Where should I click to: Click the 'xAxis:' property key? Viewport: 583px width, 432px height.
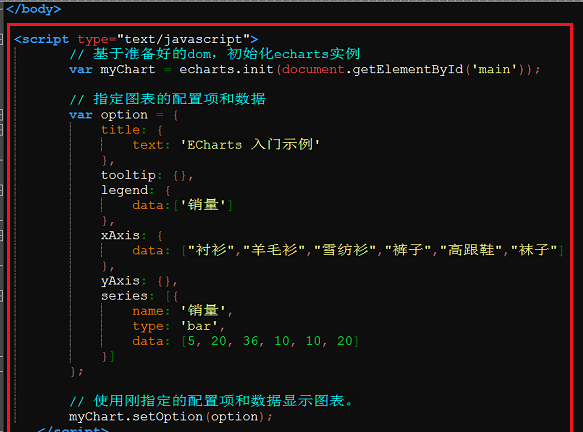tap(124, 235)
